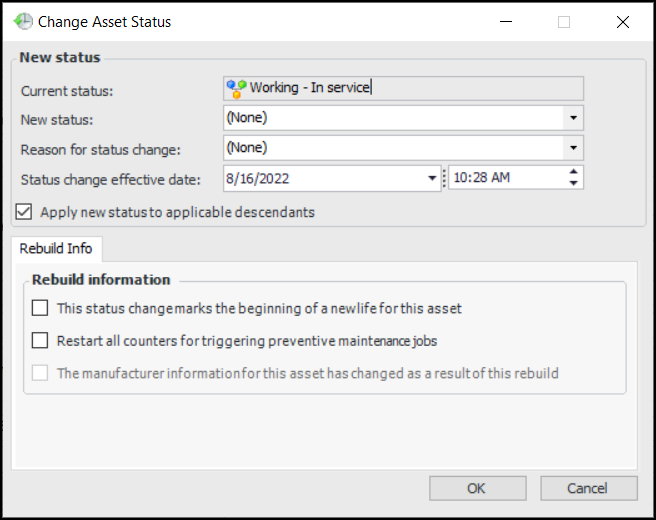Uncheck Apply new status to applicable descendants

tap(25, 212)
